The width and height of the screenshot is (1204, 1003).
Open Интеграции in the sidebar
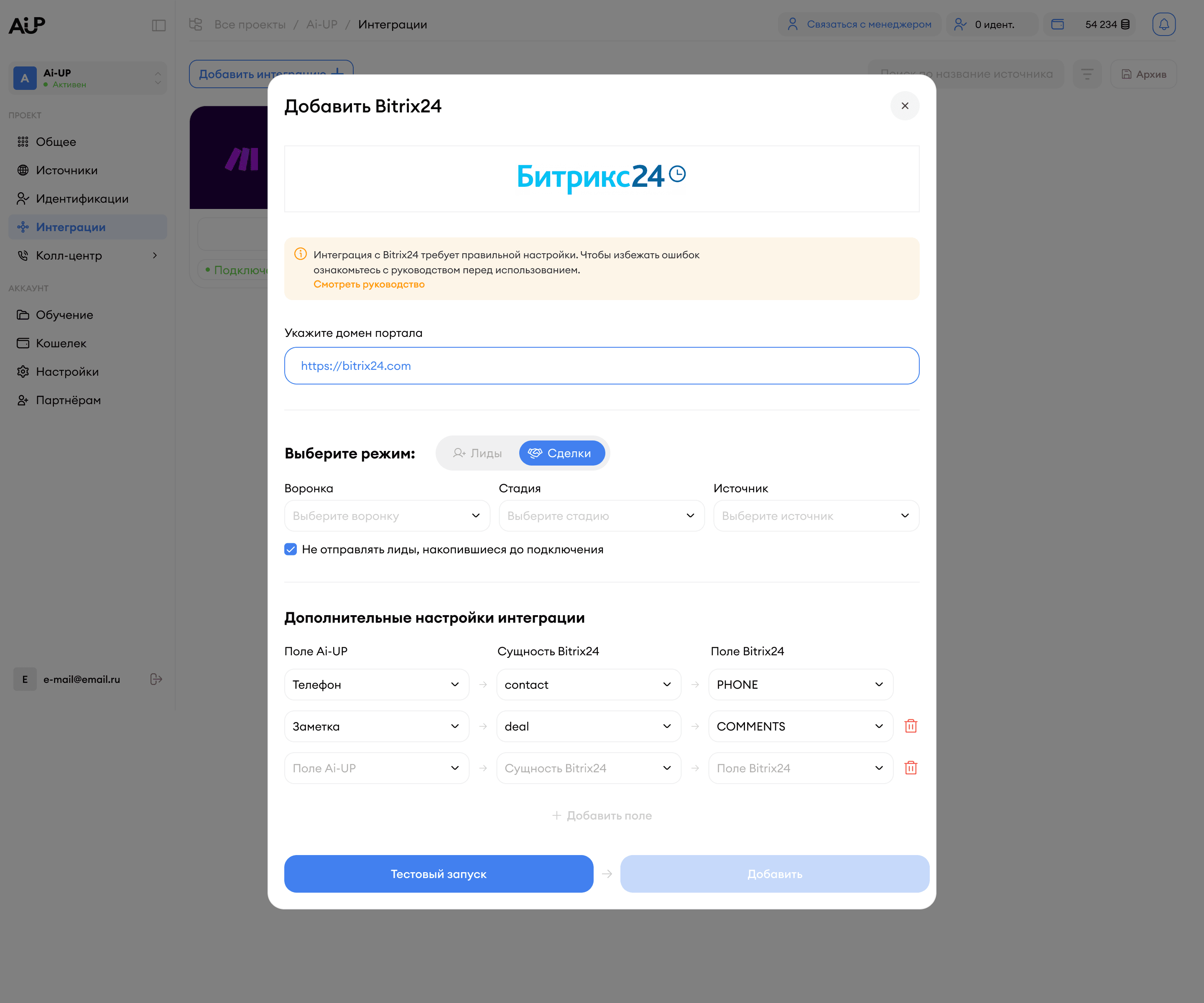point(88,227)
